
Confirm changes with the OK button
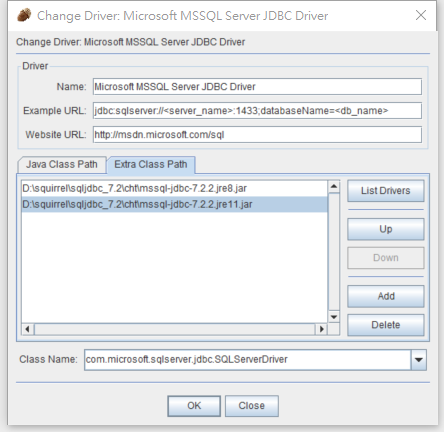point(194,406)
